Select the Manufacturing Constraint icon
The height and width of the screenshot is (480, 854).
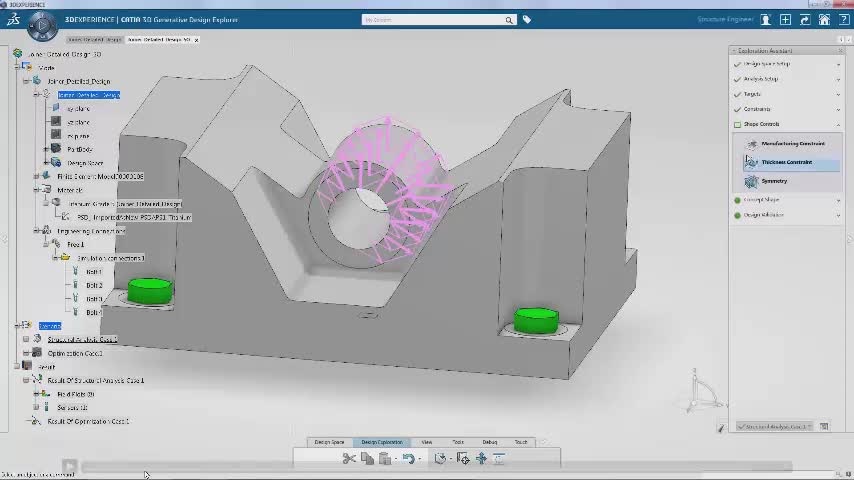[x=752, y=144]
